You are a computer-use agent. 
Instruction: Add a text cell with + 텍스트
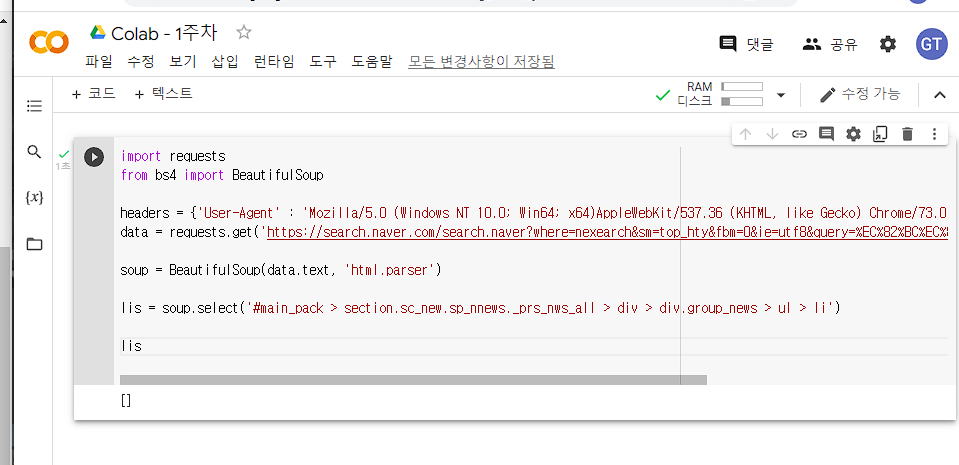click(x=163, y=94)
